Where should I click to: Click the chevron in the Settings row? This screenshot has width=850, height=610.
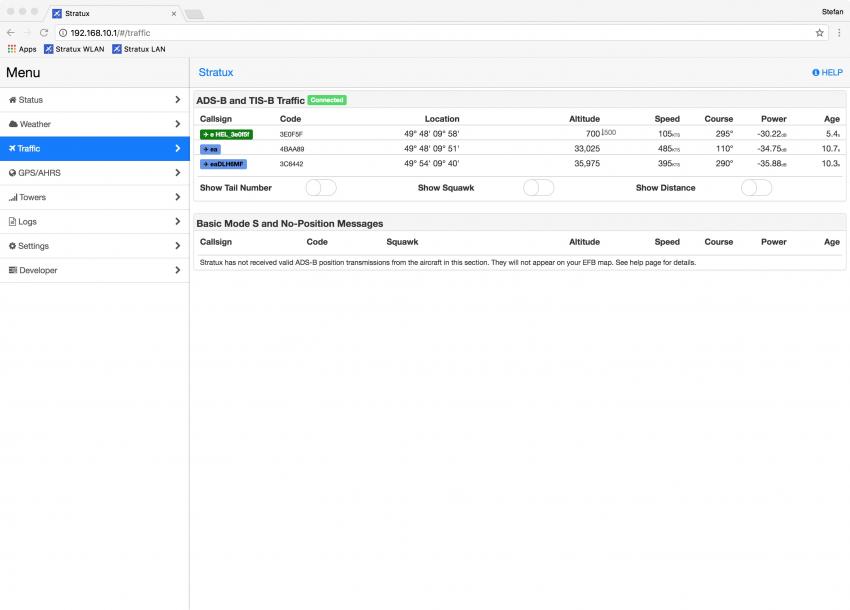(178, 246)
